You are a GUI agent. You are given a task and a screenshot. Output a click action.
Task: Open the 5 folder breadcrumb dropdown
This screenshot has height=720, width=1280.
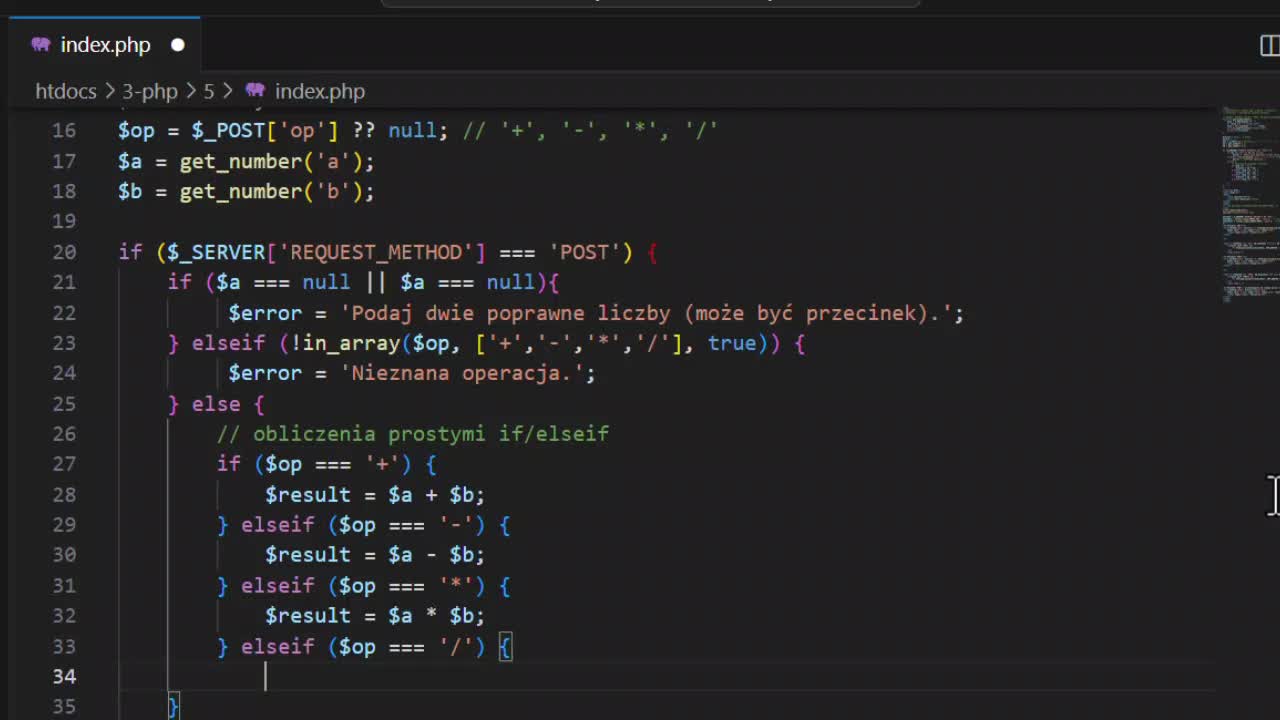coord(208,91)
